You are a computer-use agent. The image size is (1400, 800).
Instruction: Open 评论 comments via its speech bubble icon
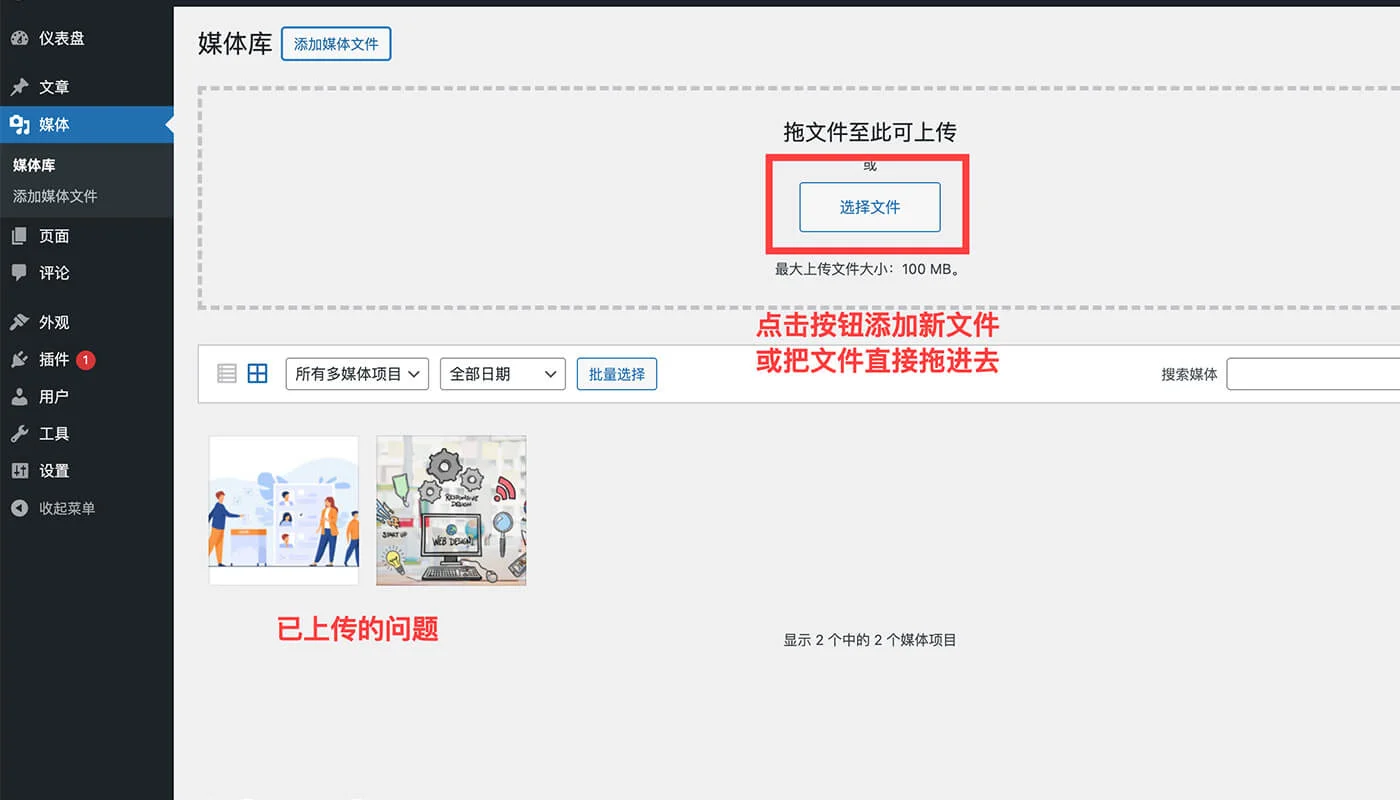click(x=20, y=272)
